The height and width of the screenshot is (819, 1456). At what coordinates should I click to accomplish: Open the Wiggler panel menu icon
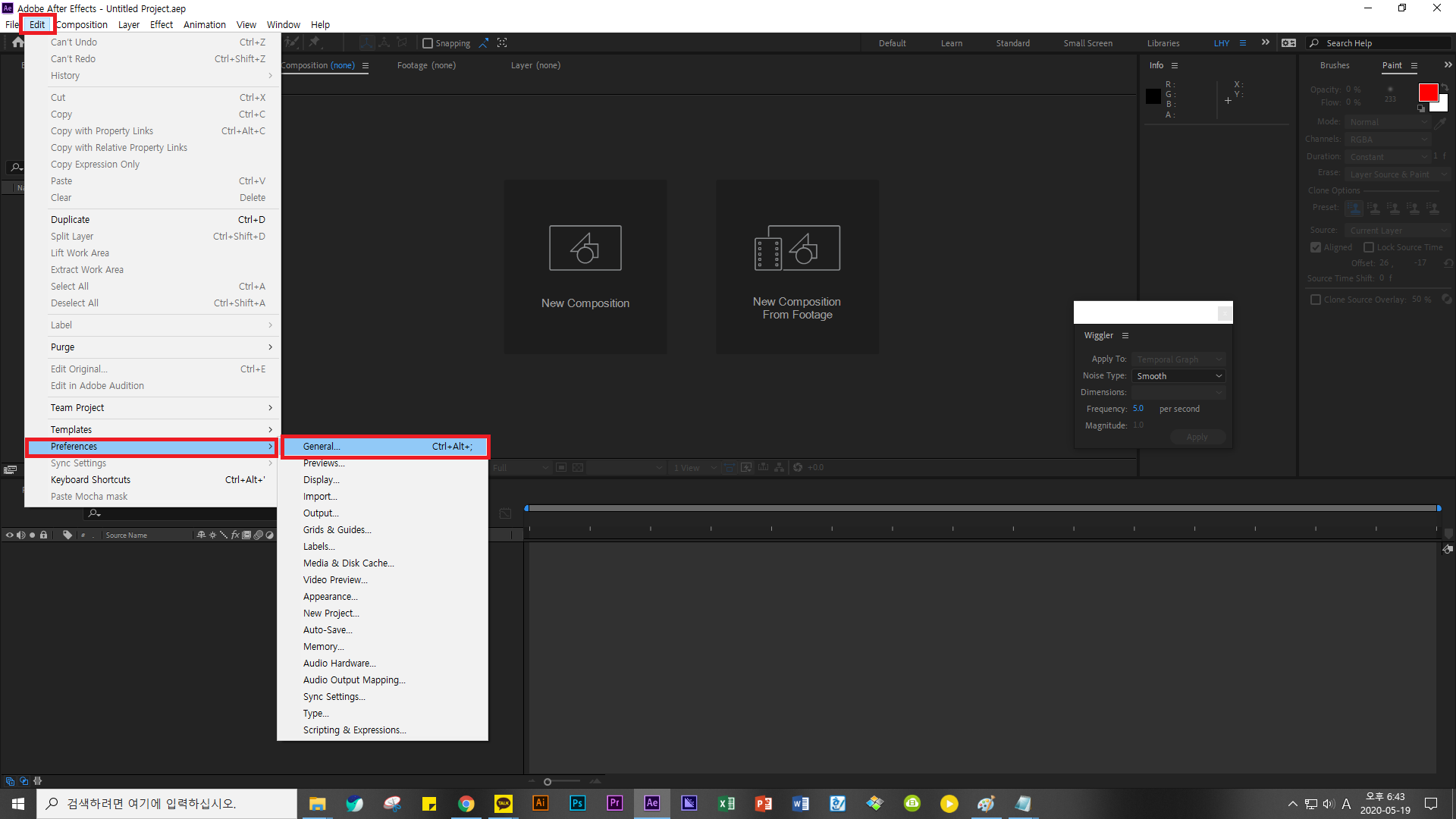[1125, 336]
